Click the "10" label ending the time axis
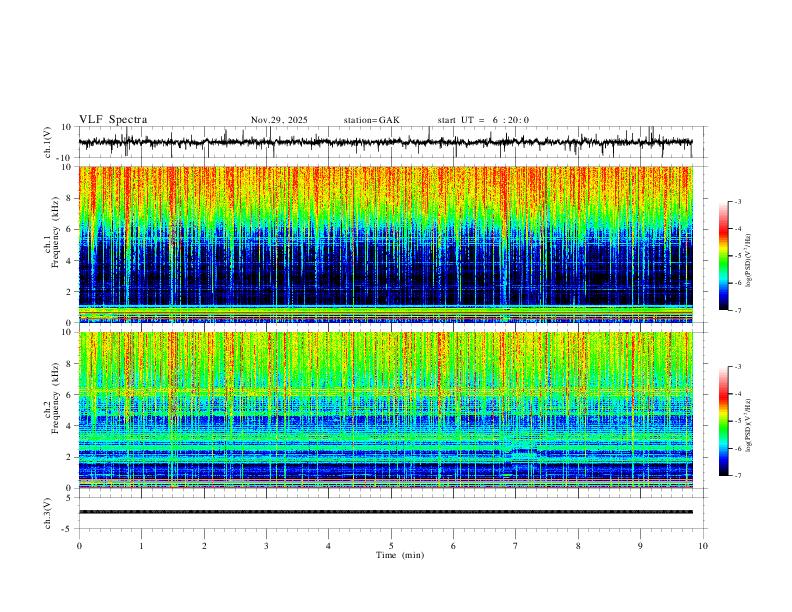The height and width of the screenshot is (612, 792). 703,546
